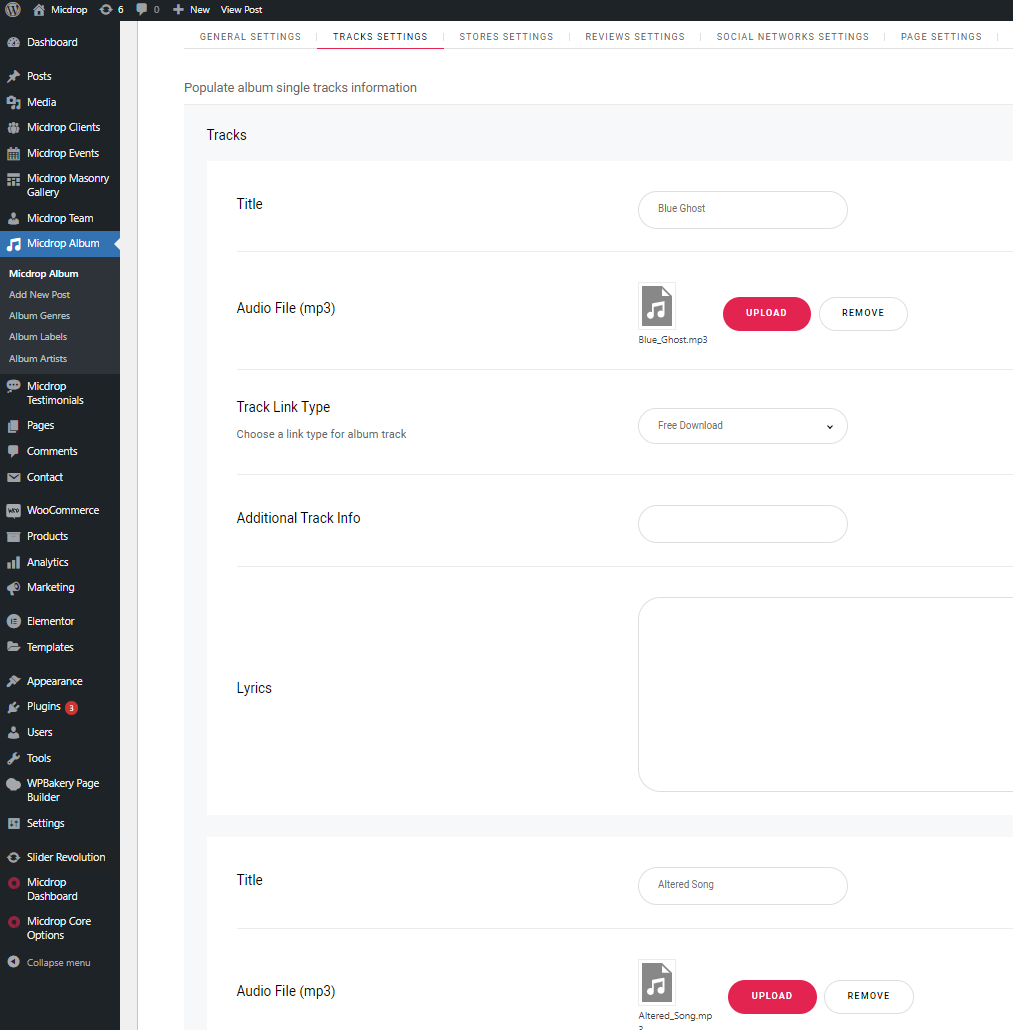Remove the Blue_Ghost.mp3 audio file
The width and height of the screenshot is (1013, 1030).
(x=863, y=313)
